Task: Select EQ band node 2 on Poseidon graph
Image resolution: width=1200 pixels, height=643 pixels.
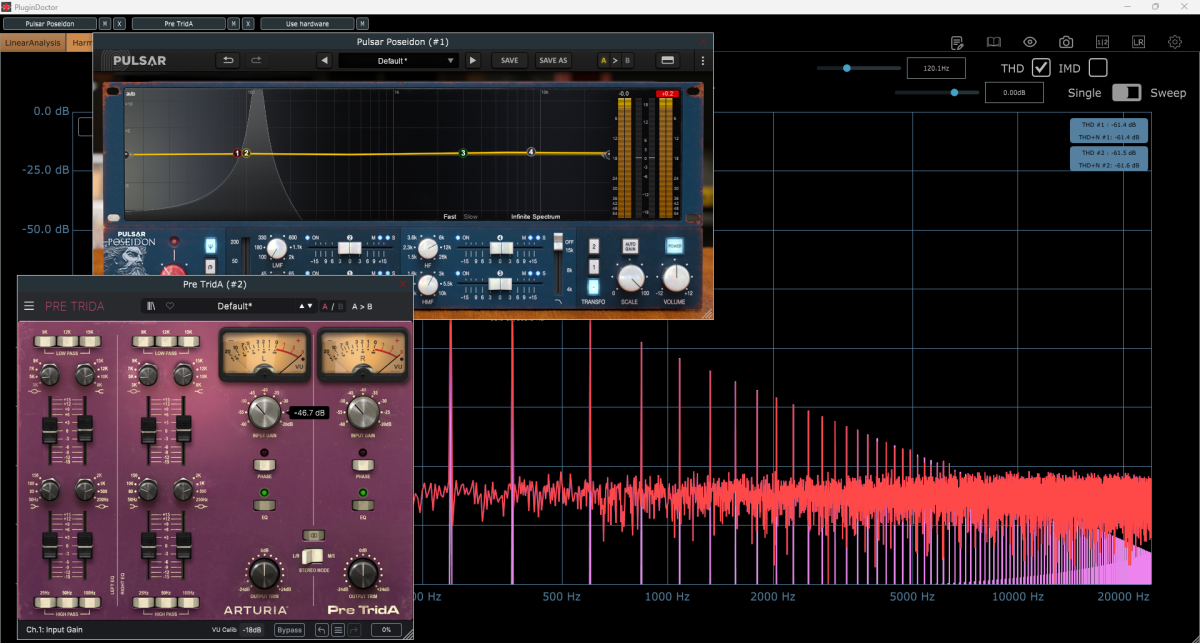Action: click(x=246, y=153)
